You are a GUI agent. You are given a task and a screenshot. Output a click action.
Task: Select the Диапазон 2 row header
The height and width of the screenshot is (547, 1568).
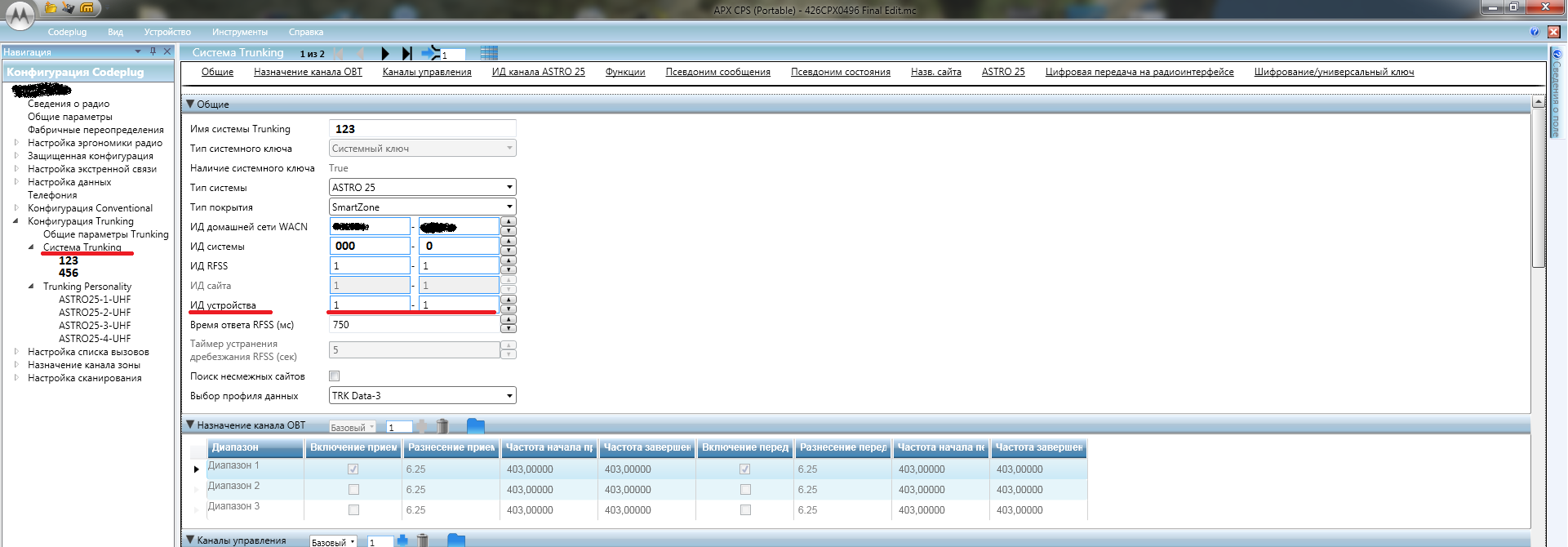[x=196, y=490]
